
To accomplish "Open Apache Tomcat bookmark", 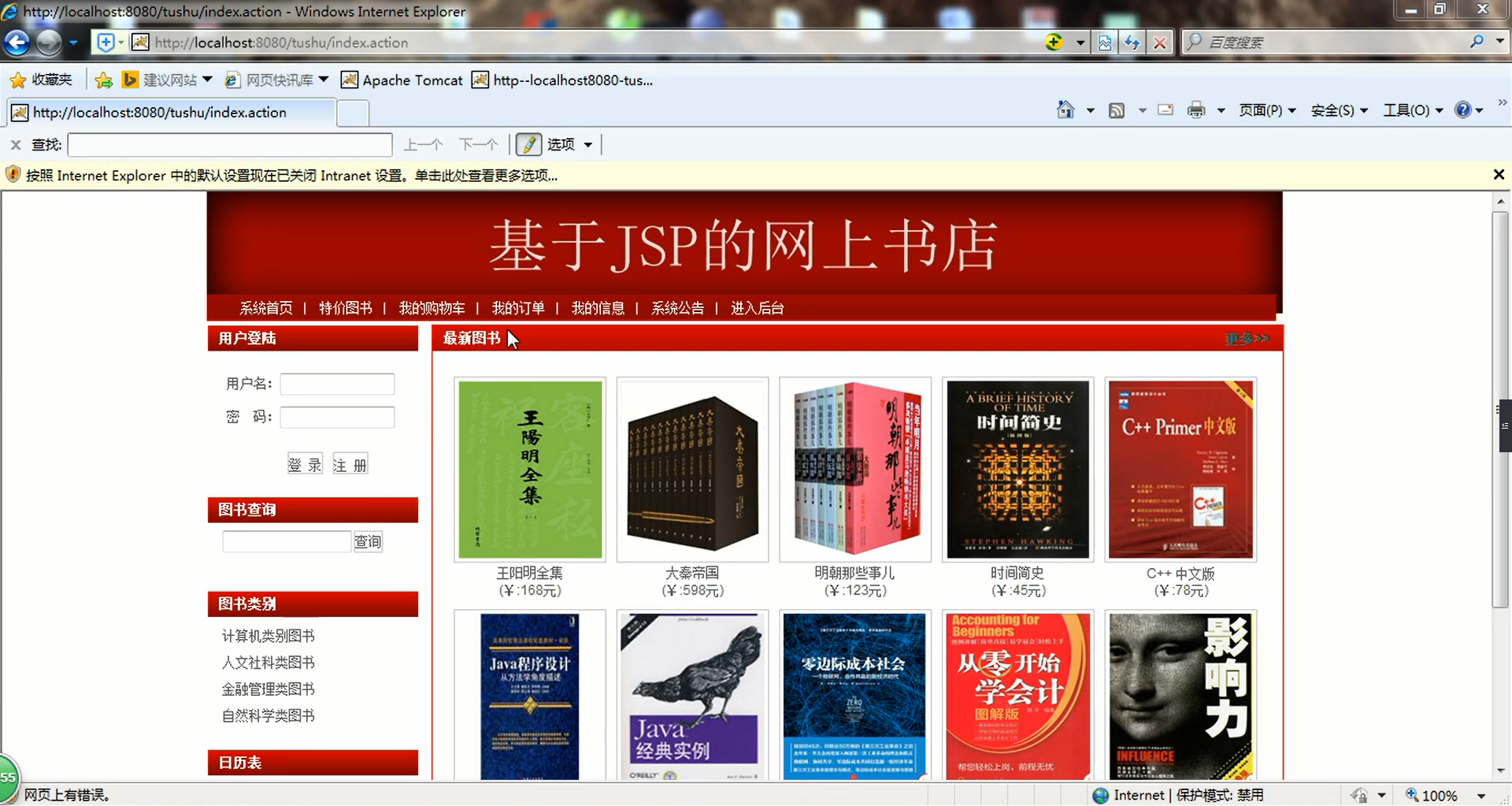I will click(402, 80).
